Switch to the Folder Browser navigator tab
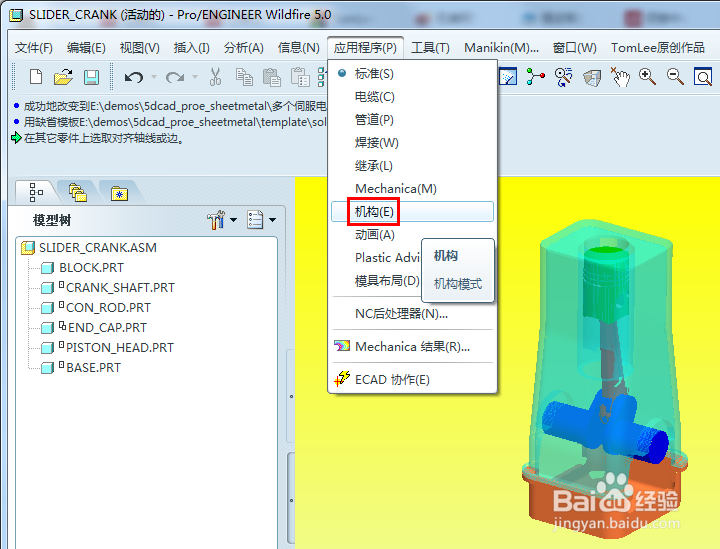Screen dimensions: 720x549 [x=77, y=192]
